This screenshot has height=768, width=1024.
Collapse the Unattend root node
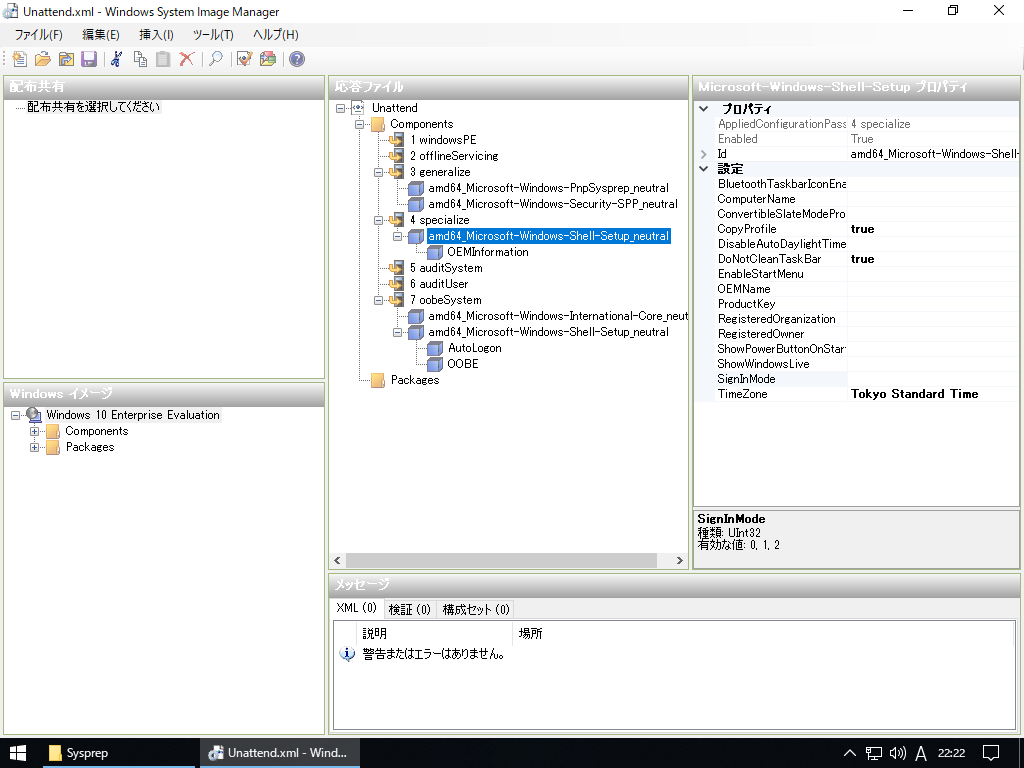[x=340, y=108]
